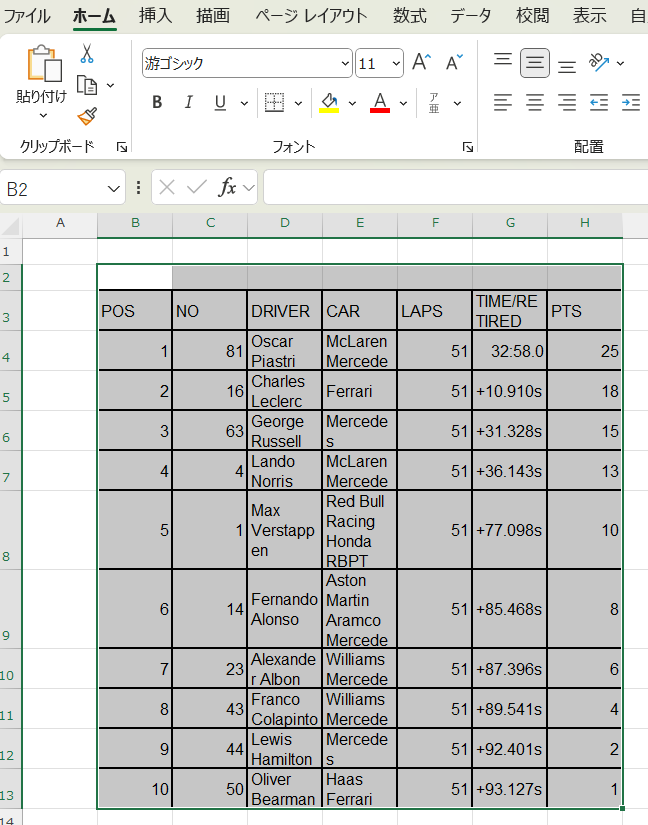This screenshot has width=648, height=825.
Task: Click the Format Painter brush icon
Action: [x=87, y=116]
